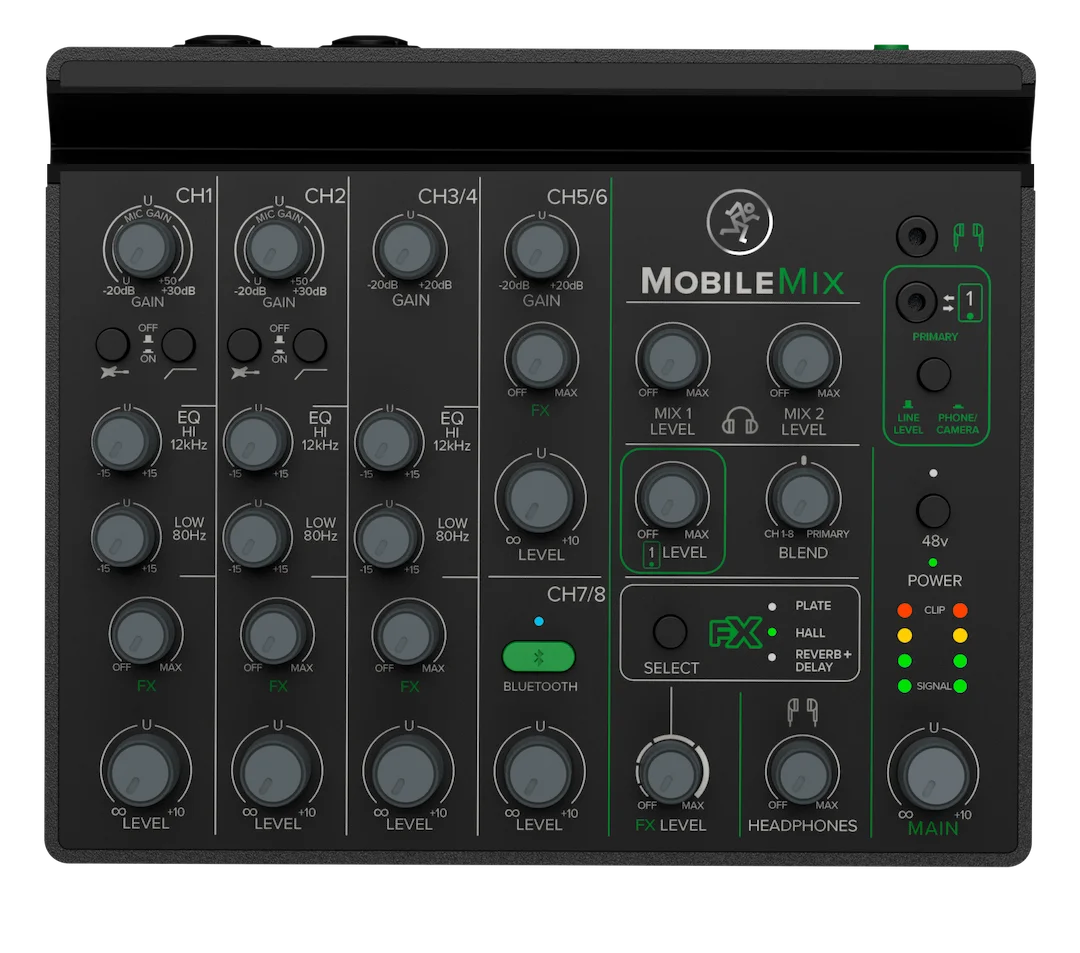Viewport: 1080px width, 953px height.
Task: Click the CH2 guitar instrument icon
Action: pyautogui.click(x=245, y=373)
